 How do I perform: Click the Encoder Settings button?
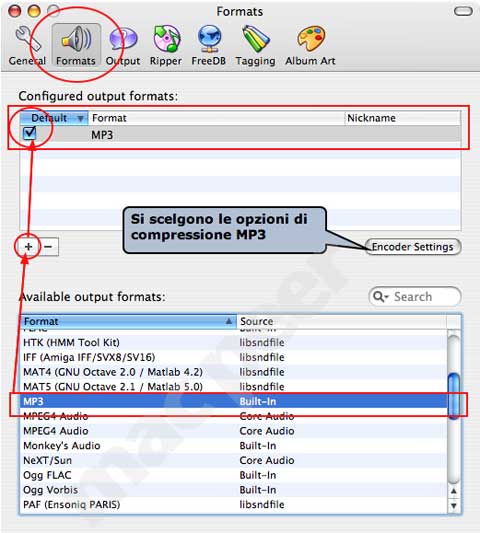click(413, 247)
